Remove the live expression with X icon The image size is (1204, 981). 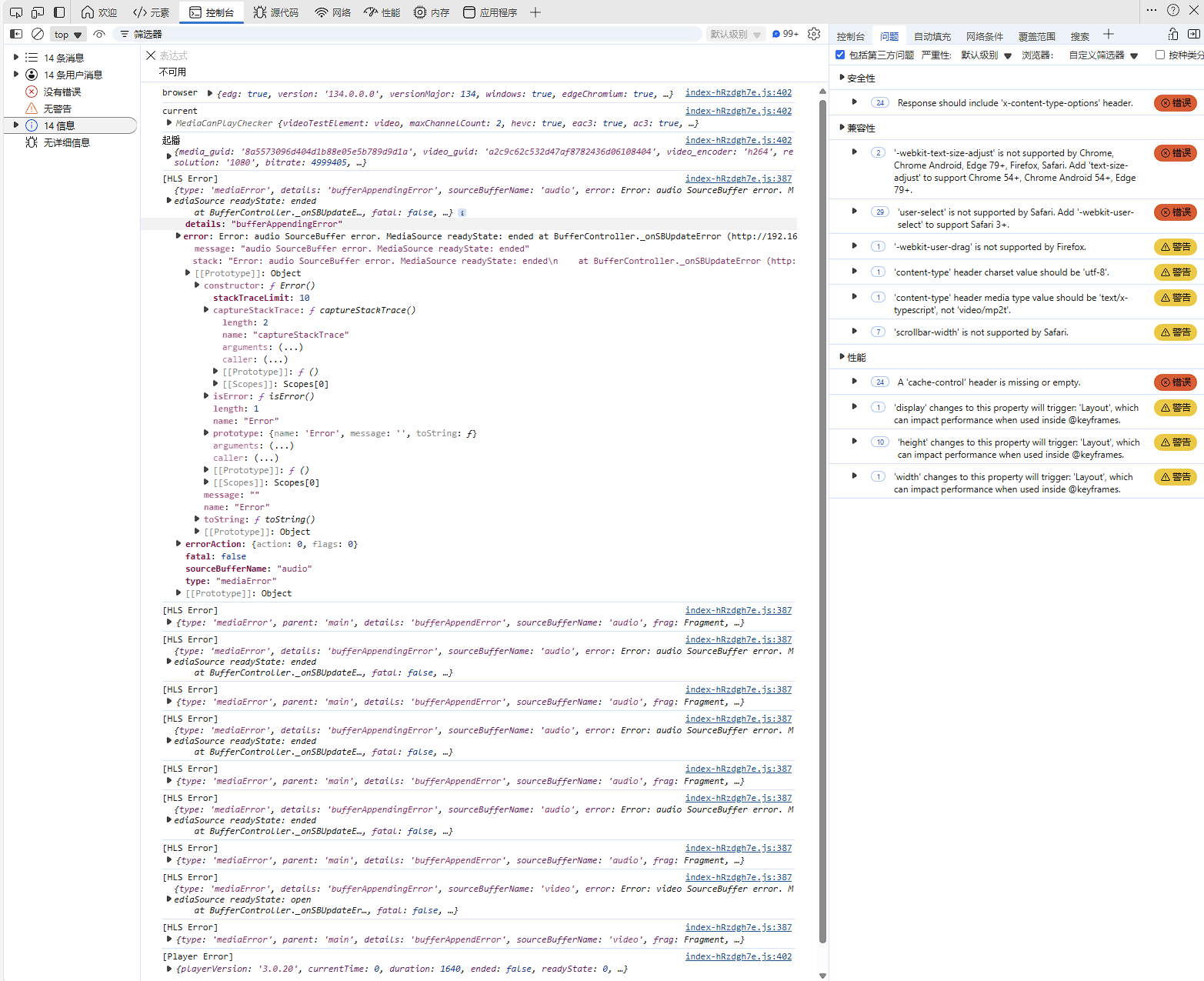pos(151,55)
